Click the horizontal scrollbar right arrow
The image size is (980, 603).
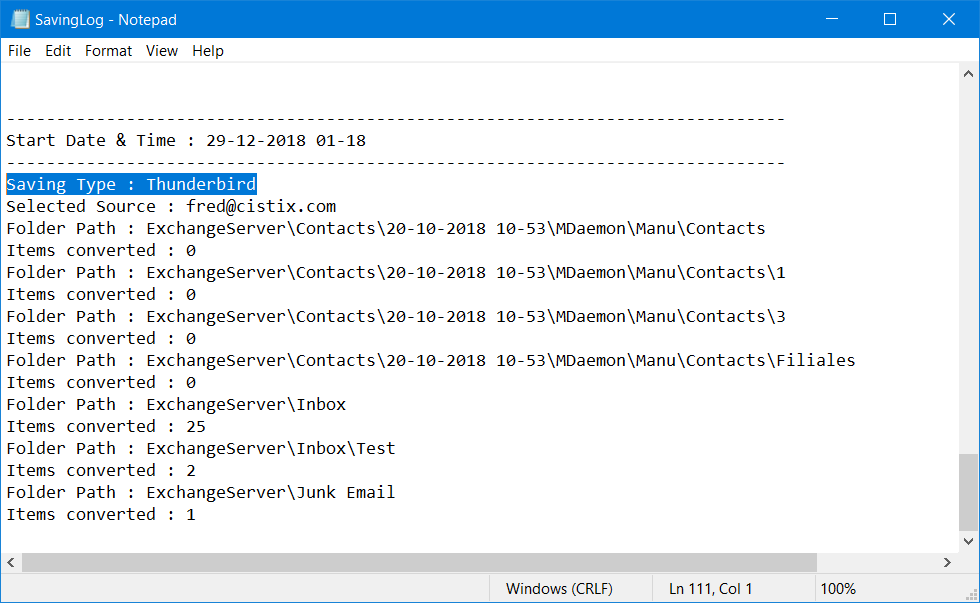[948, 562]
